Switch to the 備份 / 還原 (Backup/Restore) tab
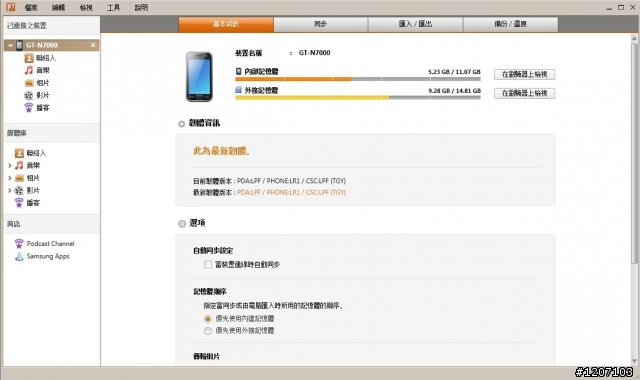The width and height of the screenshot is (640, 380). click(510, 24)
